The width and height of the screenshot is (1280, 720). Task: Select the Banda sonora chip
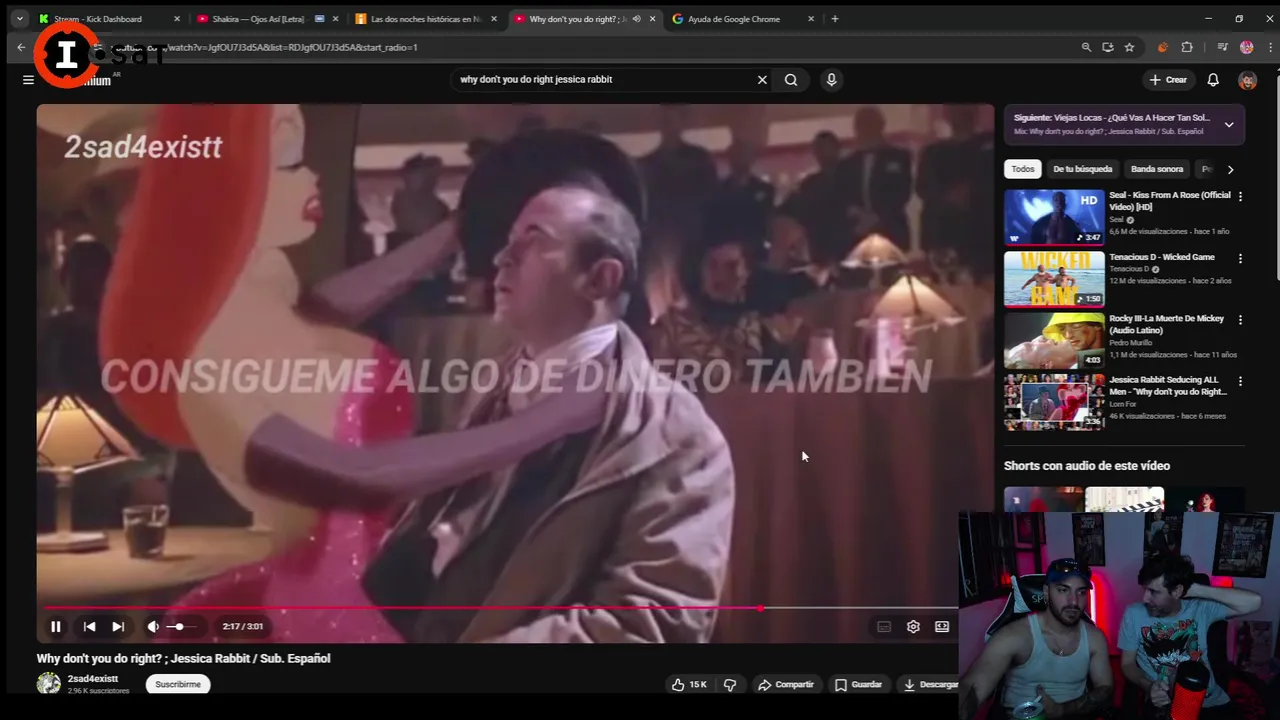click(x=1157, y=169)
